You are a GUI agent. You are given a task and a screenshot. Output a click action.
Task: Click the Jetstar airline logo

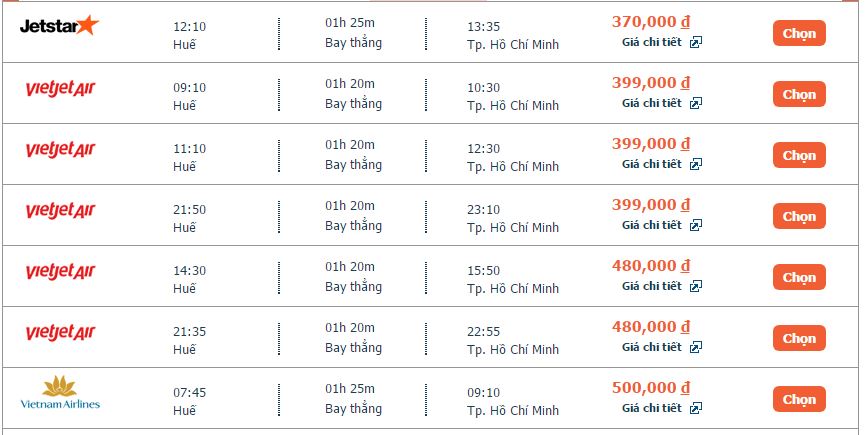click(59, 25)
